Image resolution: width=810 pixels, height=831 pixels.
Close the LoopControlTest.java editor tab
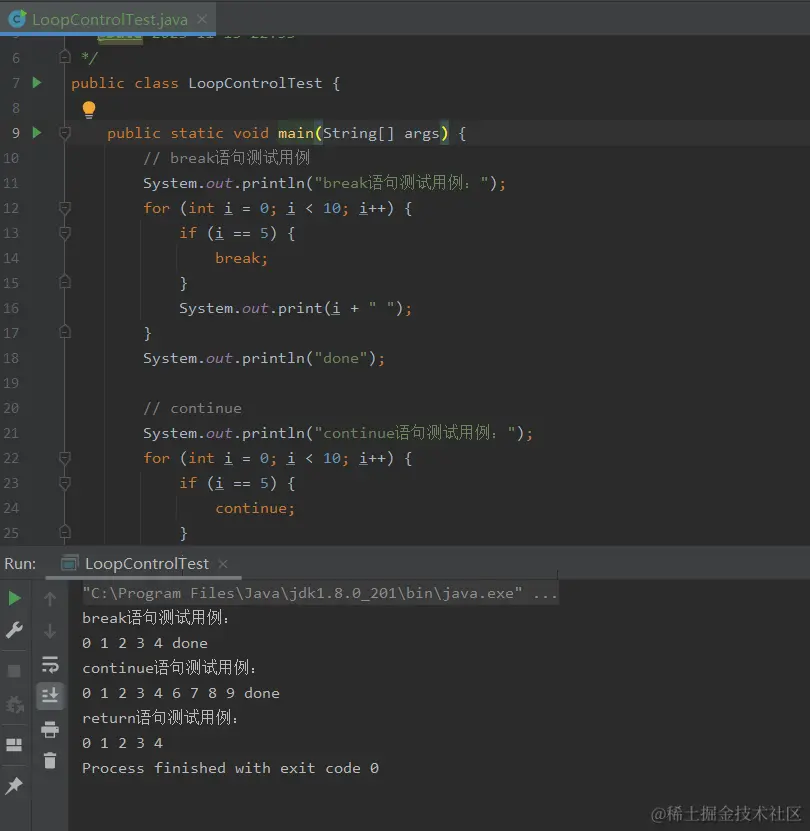pos(202,19)
